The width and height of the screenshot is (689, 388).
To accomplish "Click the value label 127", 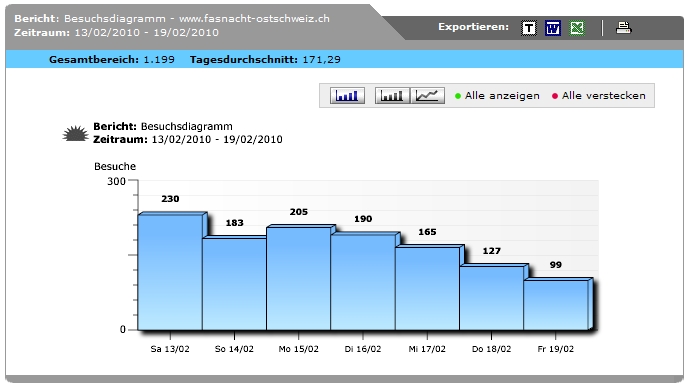I will point(491,251).
